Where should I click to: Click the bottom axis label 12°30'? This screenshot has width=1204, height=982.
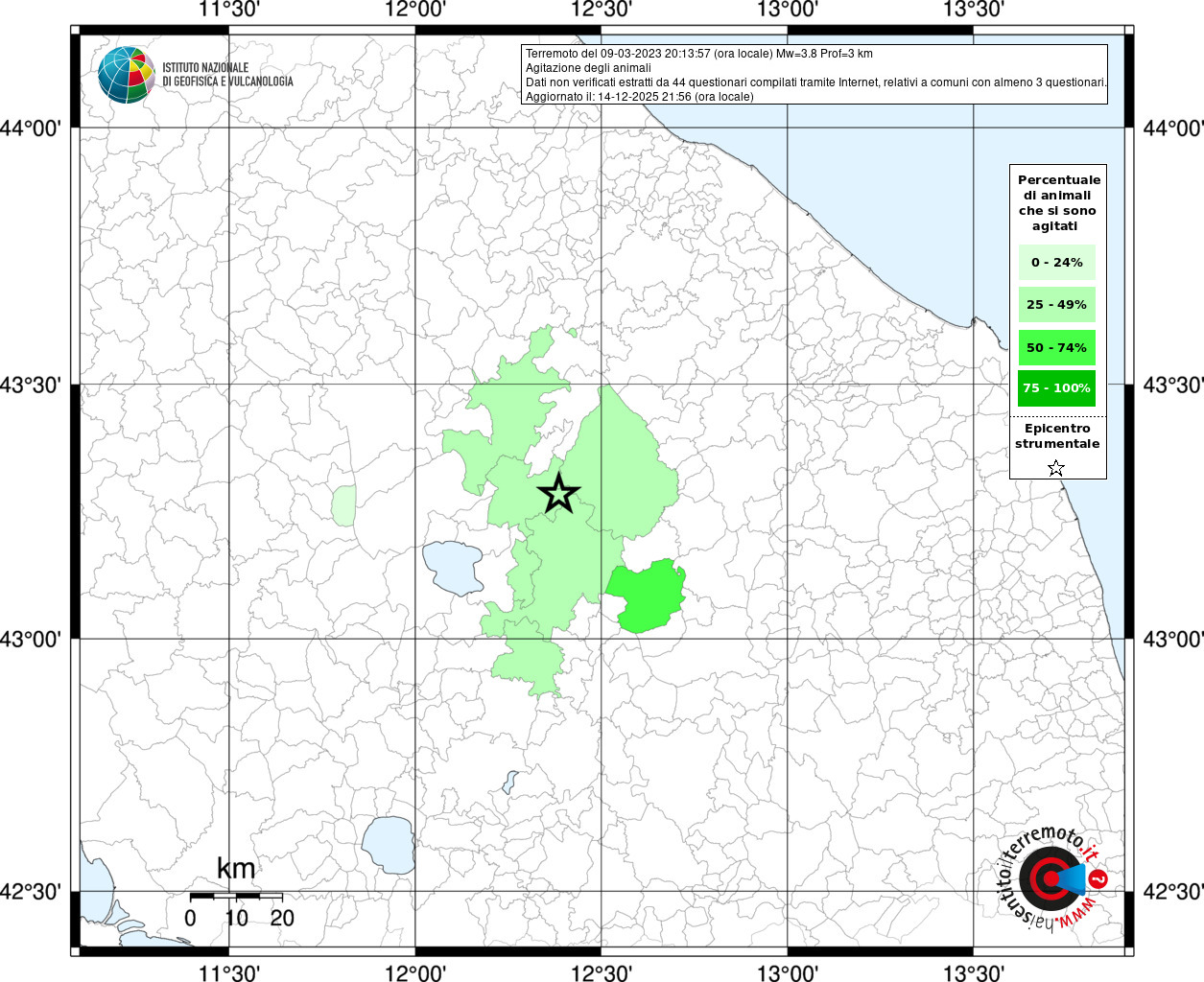602,972
